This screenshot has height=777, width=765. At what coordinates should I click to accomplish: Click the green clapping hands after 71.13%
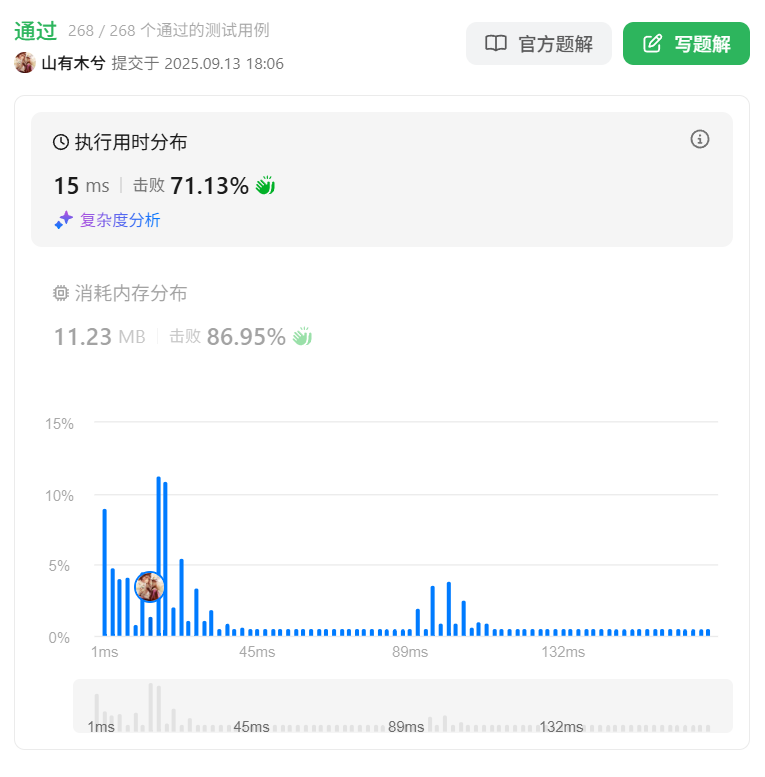pyautogui.click(x=265, y=186)
